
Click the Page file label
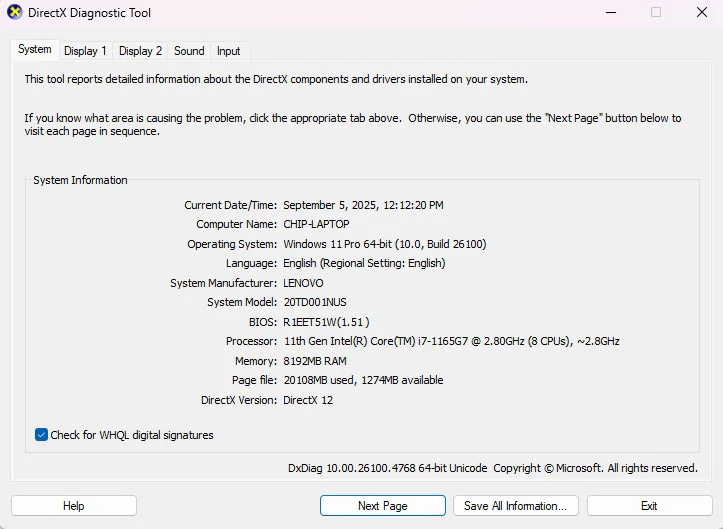point(255,380)
